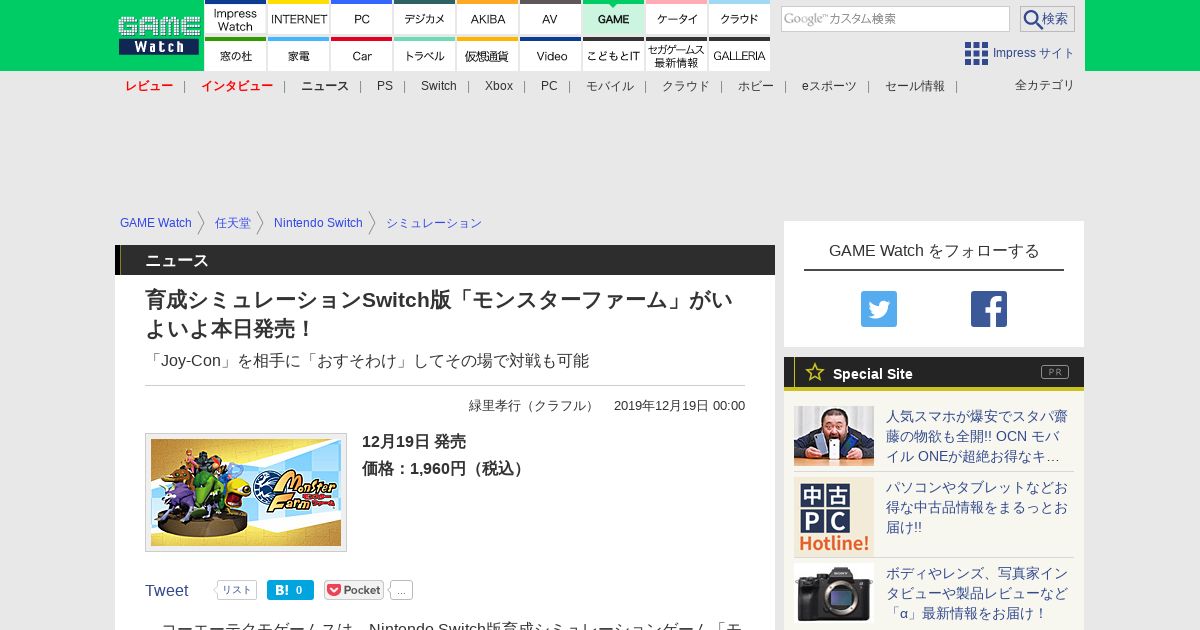Image resolution: width=1200 pixels, height=630 pixels.
Task: Open the 仮想通貨 tab
Action: (x=488, y=55)
